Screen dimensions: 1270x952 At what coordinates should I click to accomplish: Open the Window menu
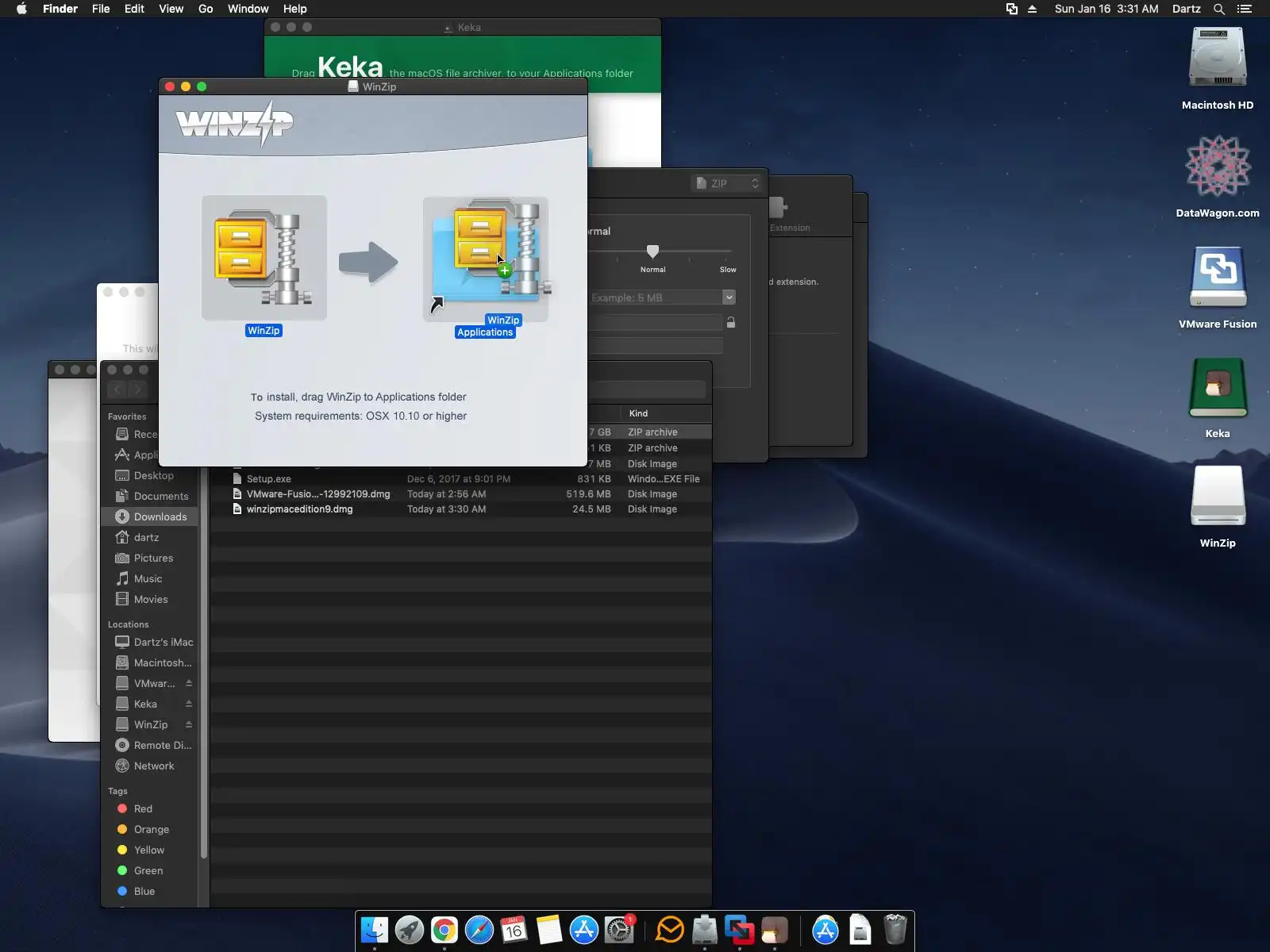click(x=248, y=9)
